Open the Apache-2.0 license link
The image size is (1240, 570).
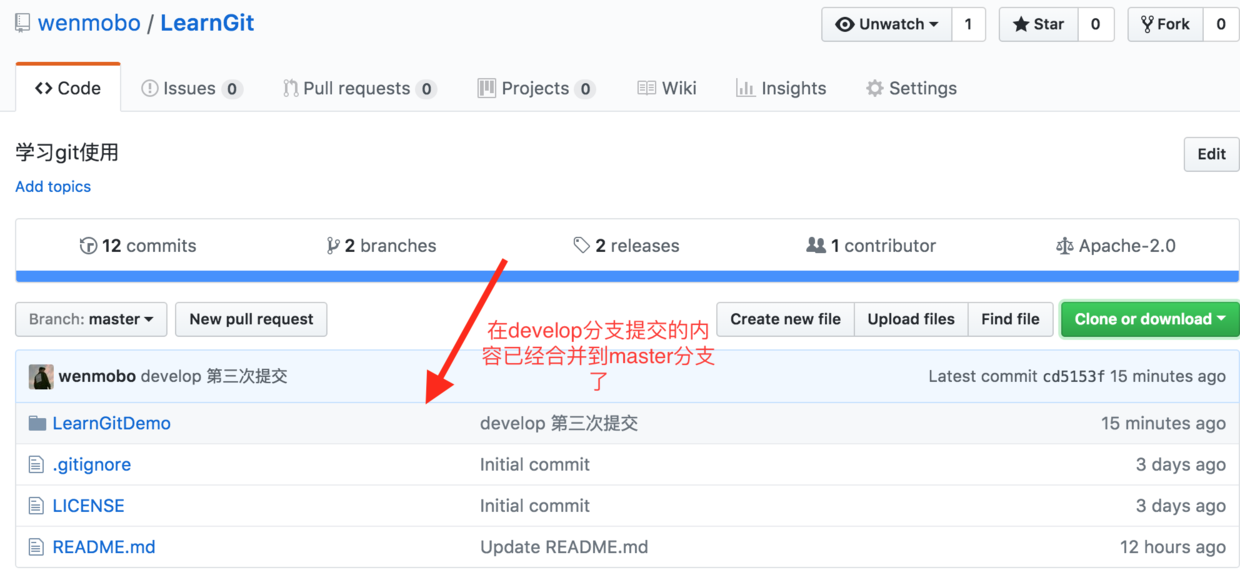pyautogui.click(x=1115, y=246)
